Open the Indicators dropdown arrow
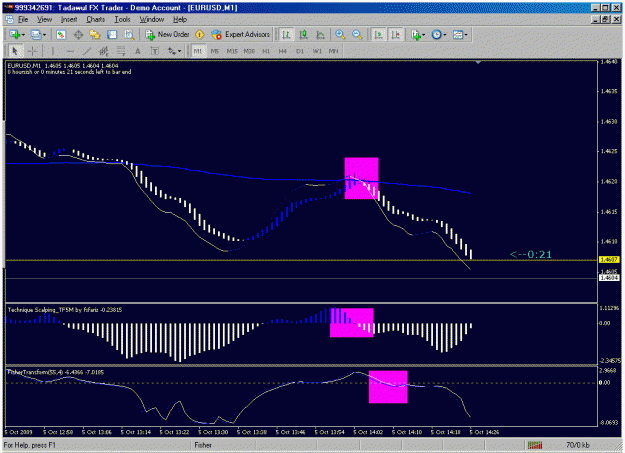This screenshot has width=625, height=453. pos(424,35)
